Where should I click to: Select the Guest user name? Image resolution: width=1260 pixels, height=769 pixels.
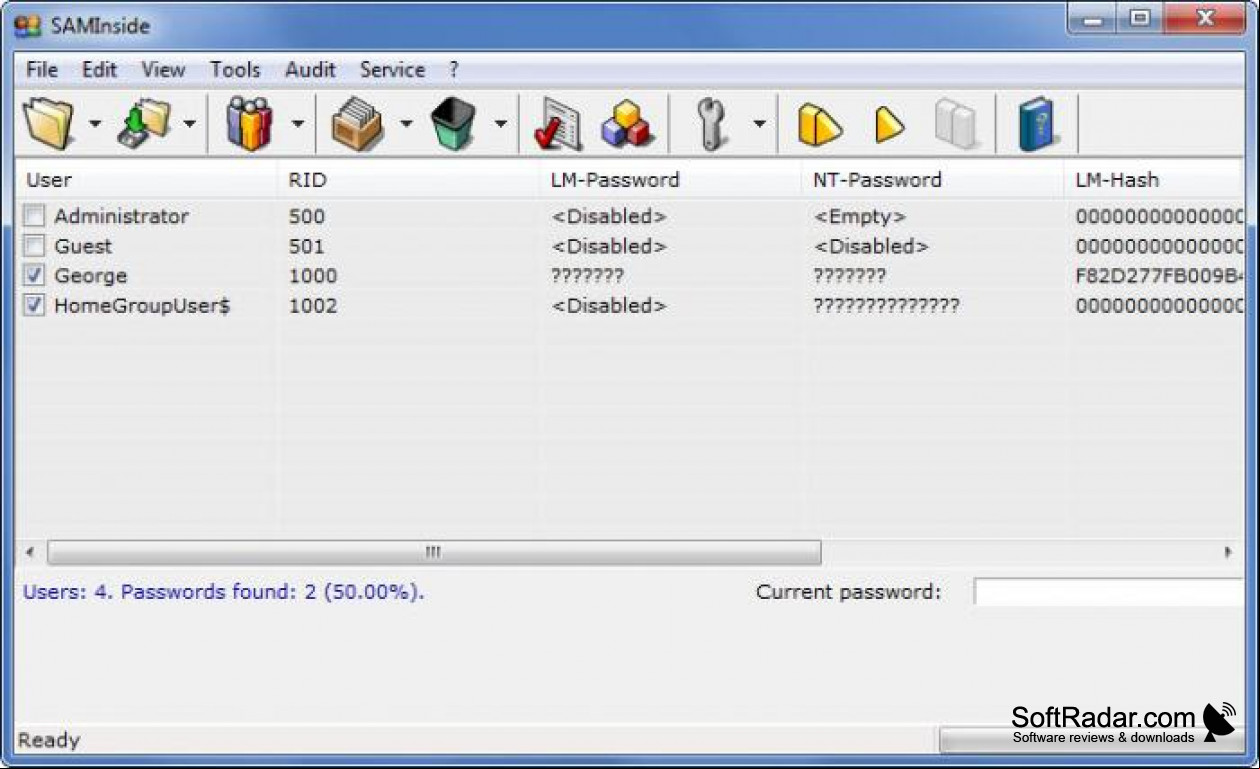(x=83, y=246)
